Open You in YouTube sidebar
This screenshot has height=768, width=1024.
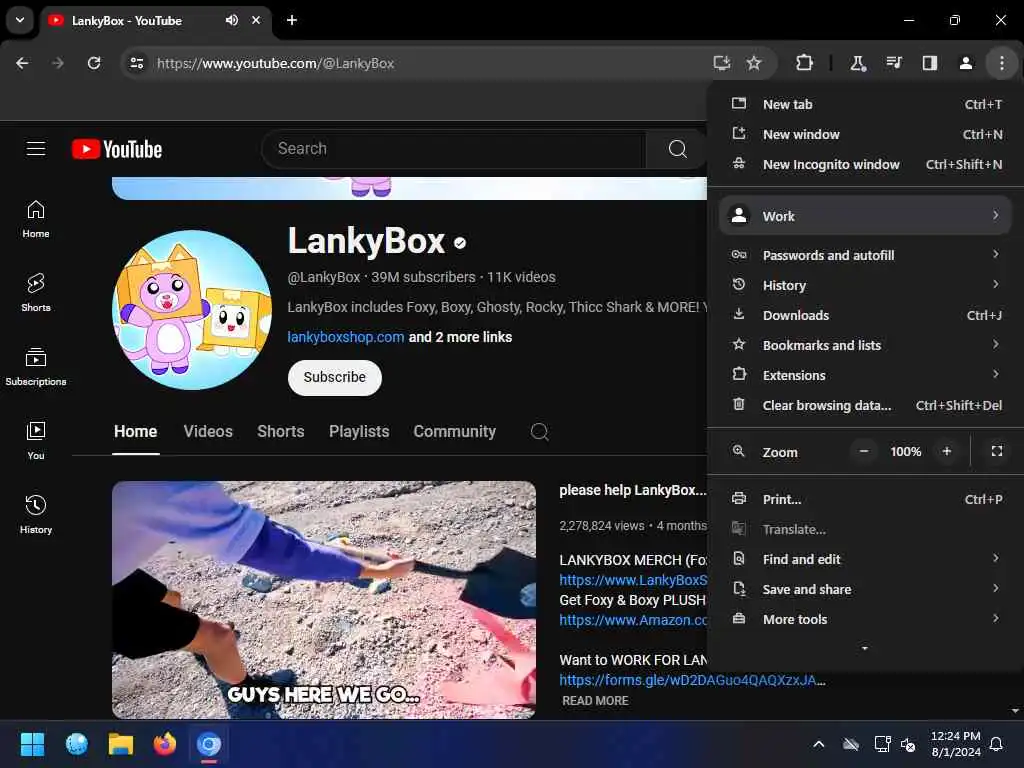tap(36, 441)
